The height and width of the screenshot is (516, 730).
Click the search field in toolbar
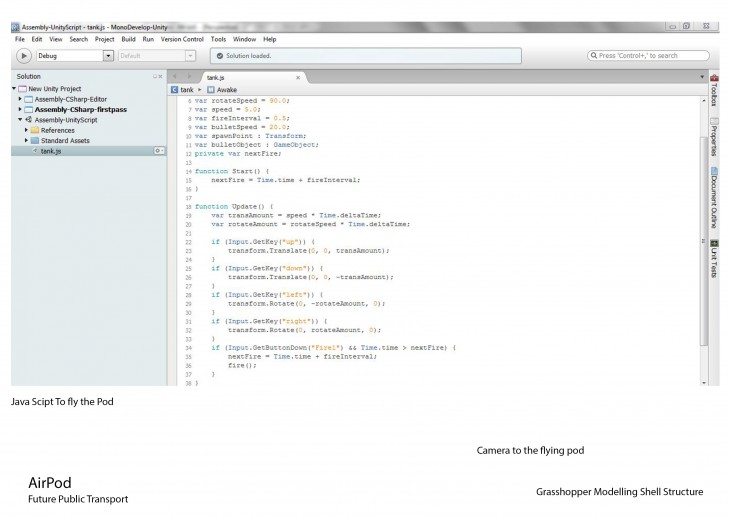click(652, 56)
